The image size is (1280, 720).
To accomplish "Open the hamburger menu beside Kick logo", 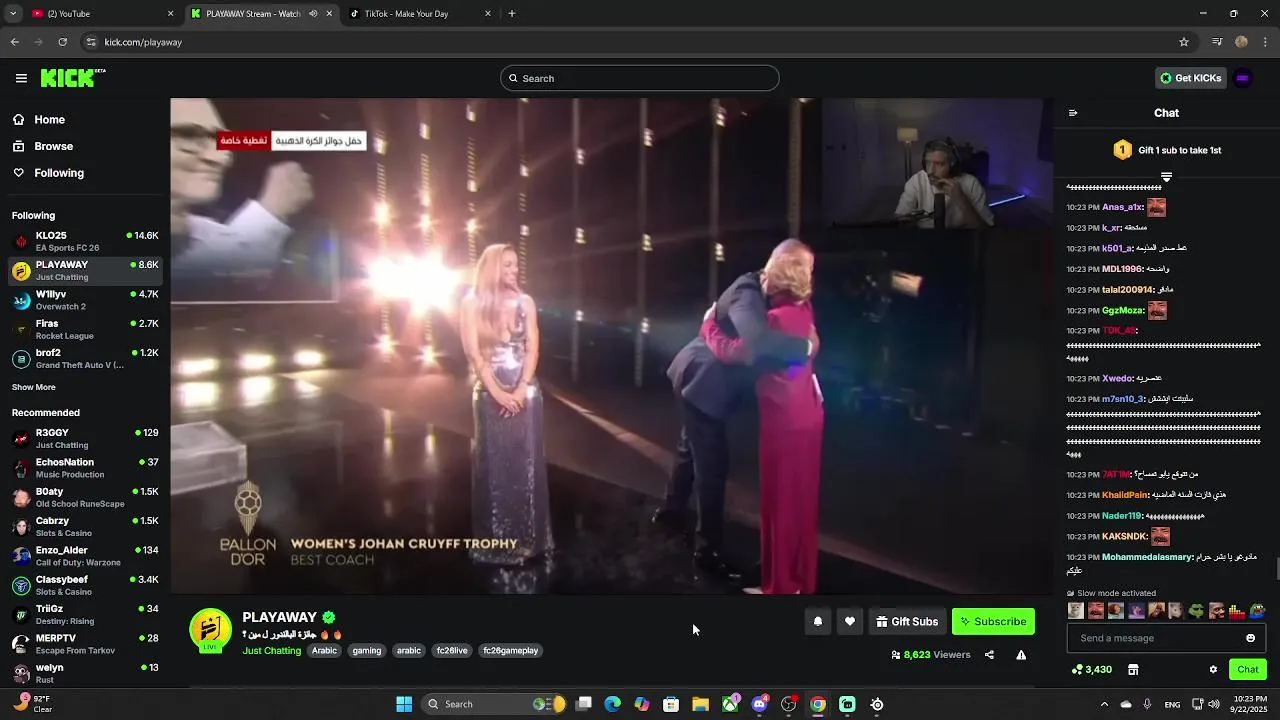I will click(x=21, y=78).
